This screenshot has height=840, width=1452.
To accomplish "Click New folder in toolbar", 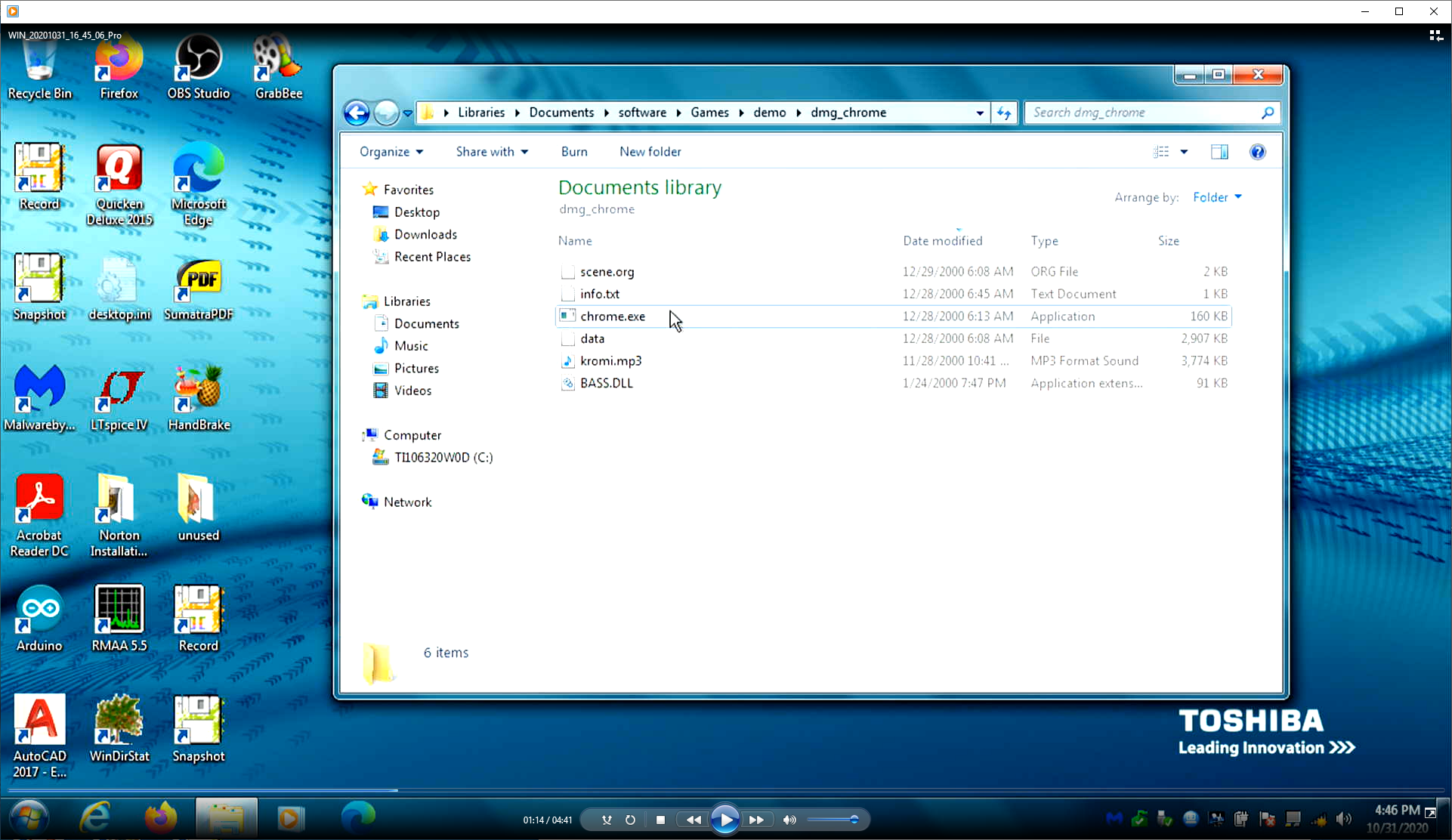I will [x=650, y=152].
